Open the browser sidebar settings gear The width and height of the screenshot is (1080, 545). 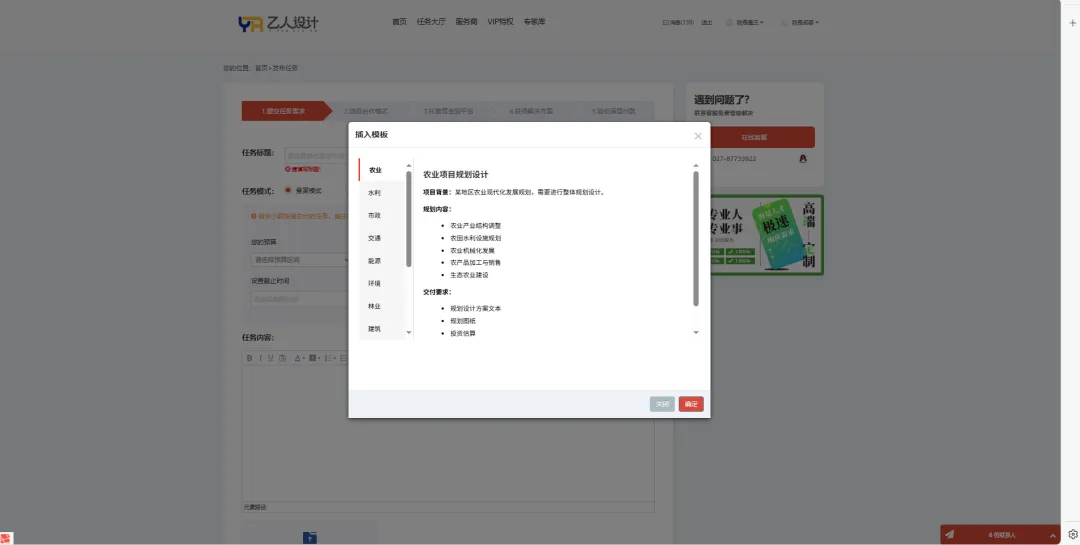[x=1072, y=534]
